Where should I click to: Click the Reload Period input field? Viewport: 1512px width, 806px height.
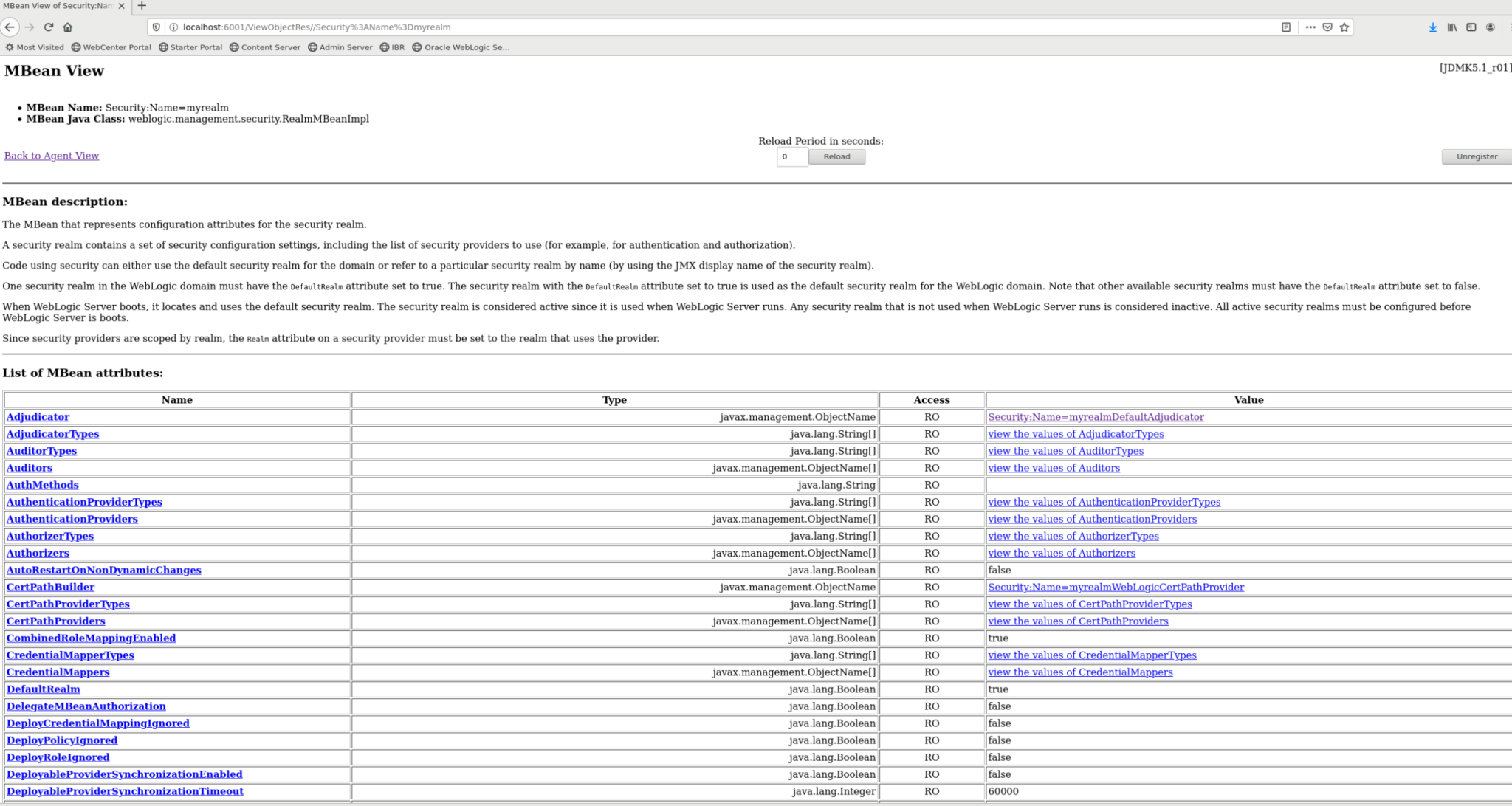(792, 156)
